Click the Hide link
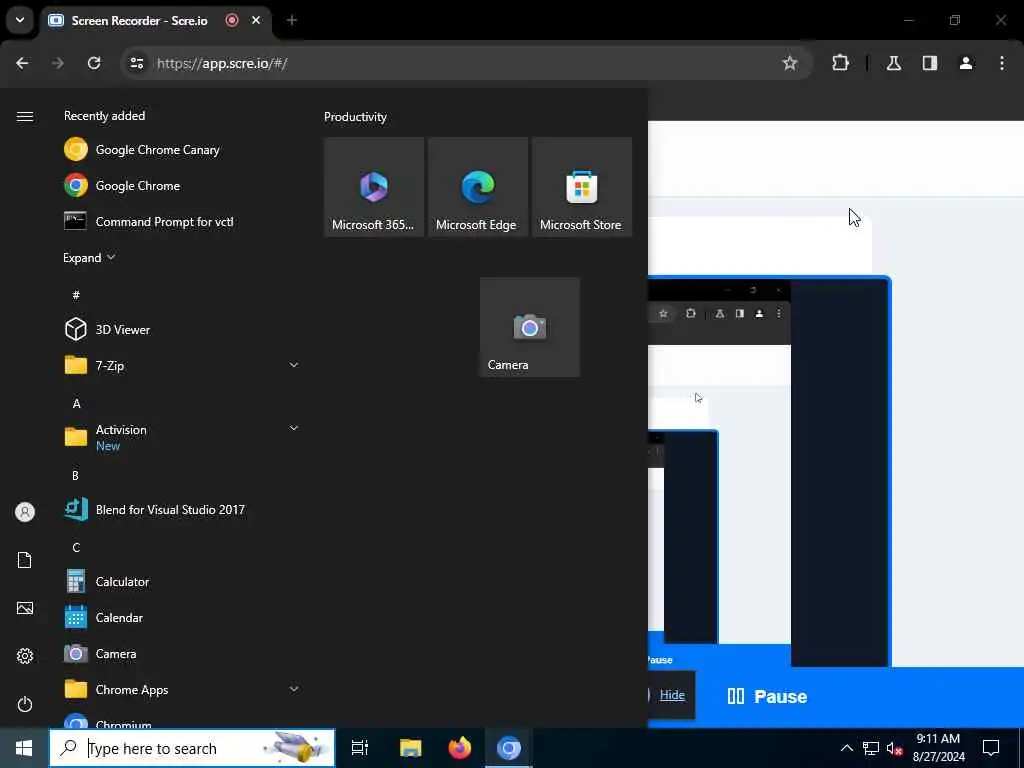1024x768 pixels. tap(672, 695)
